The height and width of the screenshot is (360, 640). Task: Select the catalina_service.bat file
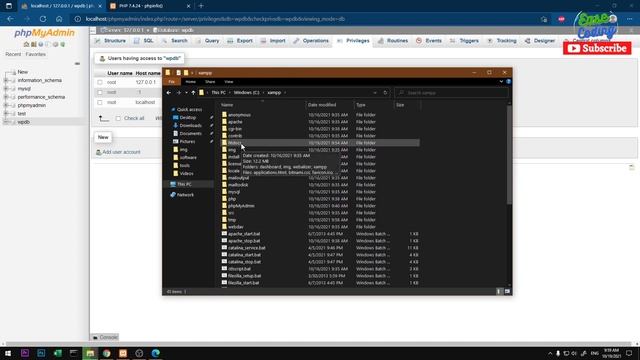(247, 248)
